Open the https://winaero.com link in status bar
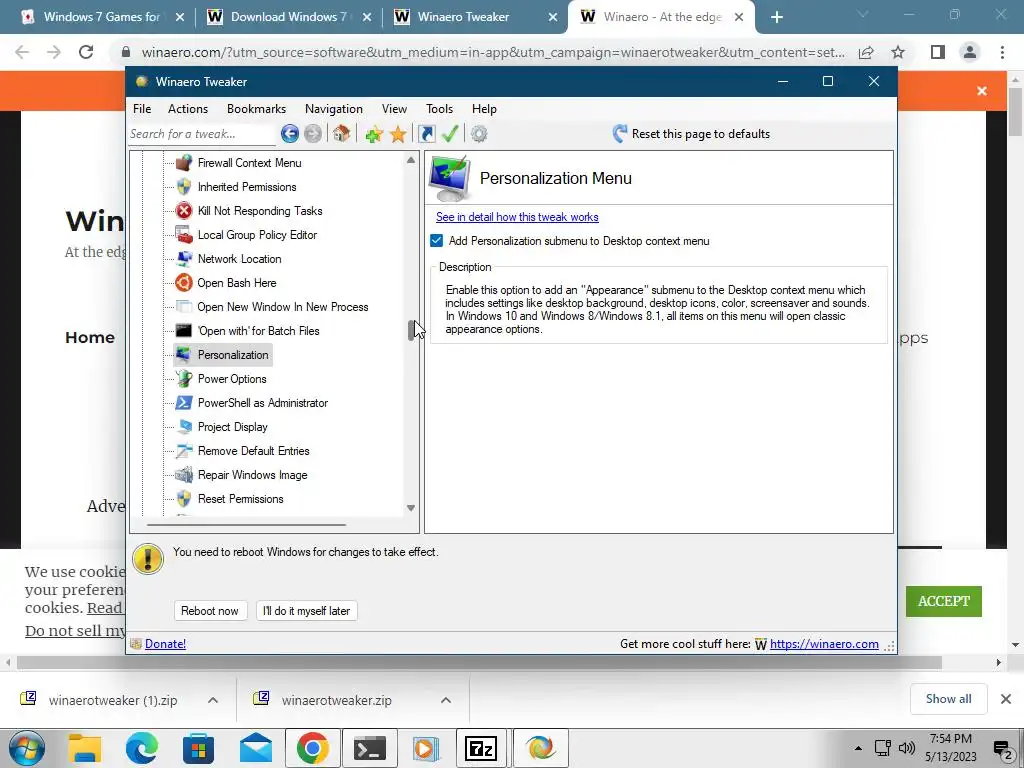Viewport: 1024px width, 768px height. 824,644
